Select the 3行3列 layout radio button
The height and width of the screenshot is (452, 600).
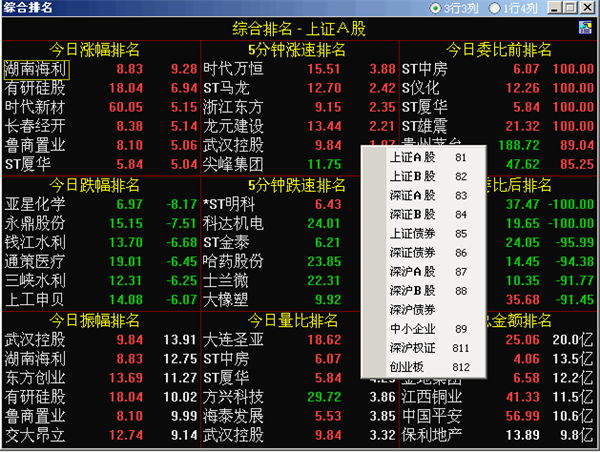coord(454,8)
